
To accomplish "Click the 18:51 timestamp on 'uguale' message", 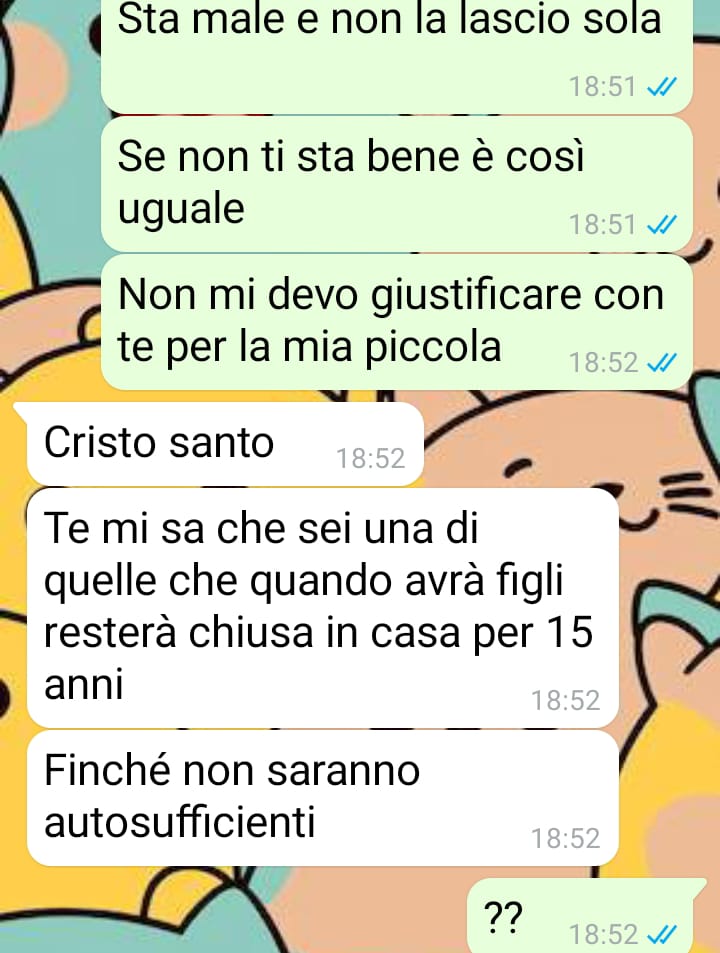I will pos(603,225).
